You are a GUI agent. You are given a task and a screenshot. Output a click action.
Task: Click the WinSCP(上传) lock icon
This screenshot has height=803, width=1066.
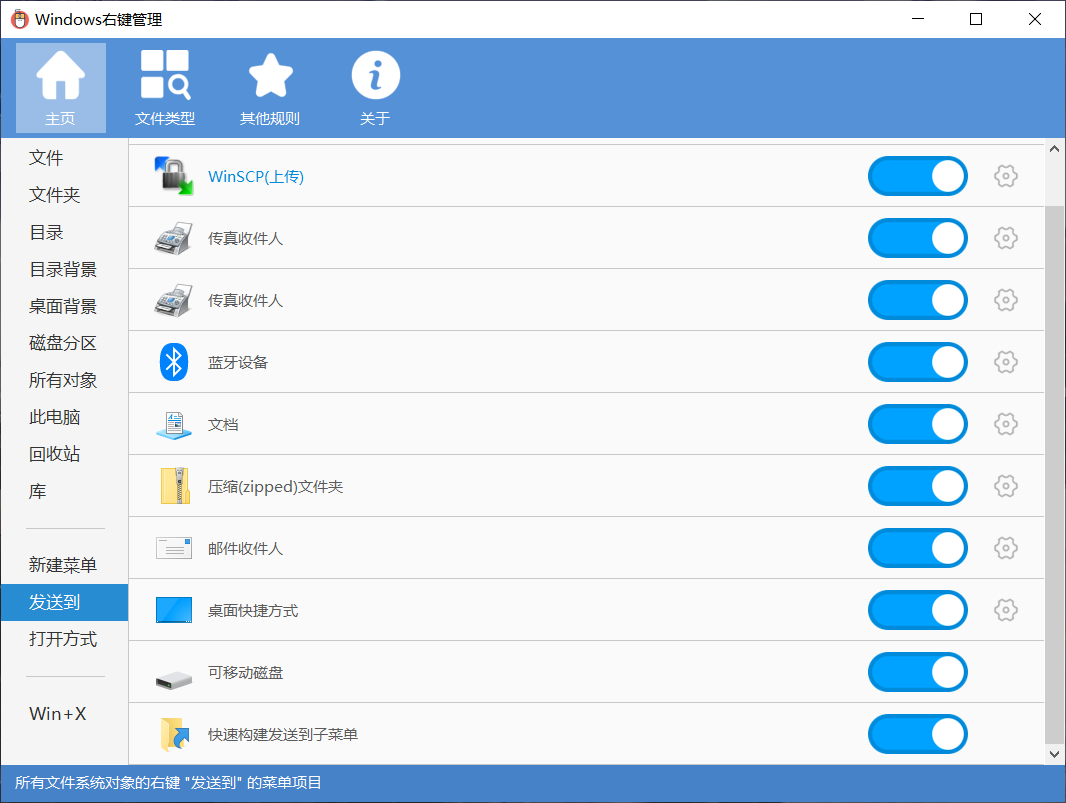174,176
